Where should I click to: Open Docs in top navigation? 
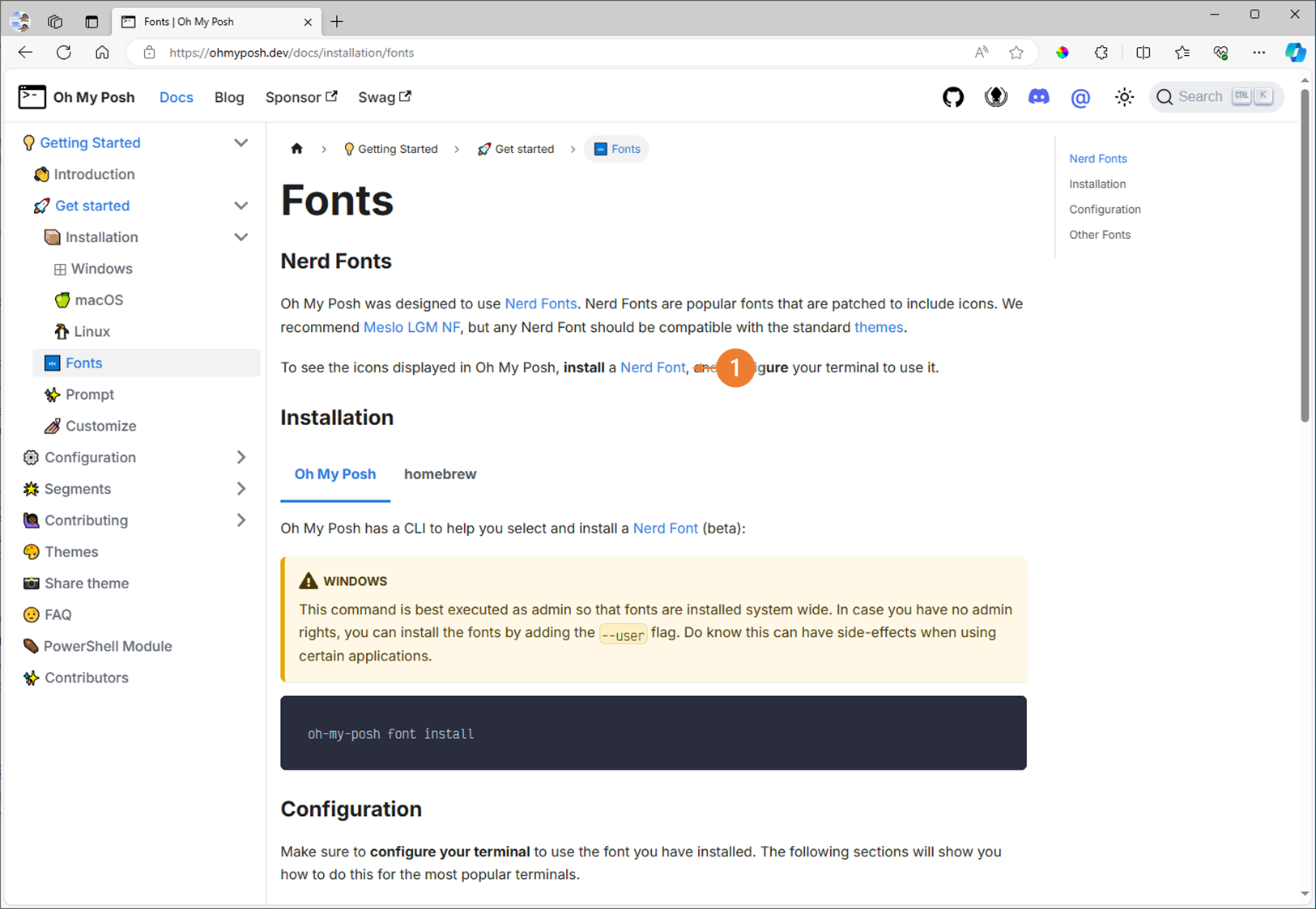[177, 97]
